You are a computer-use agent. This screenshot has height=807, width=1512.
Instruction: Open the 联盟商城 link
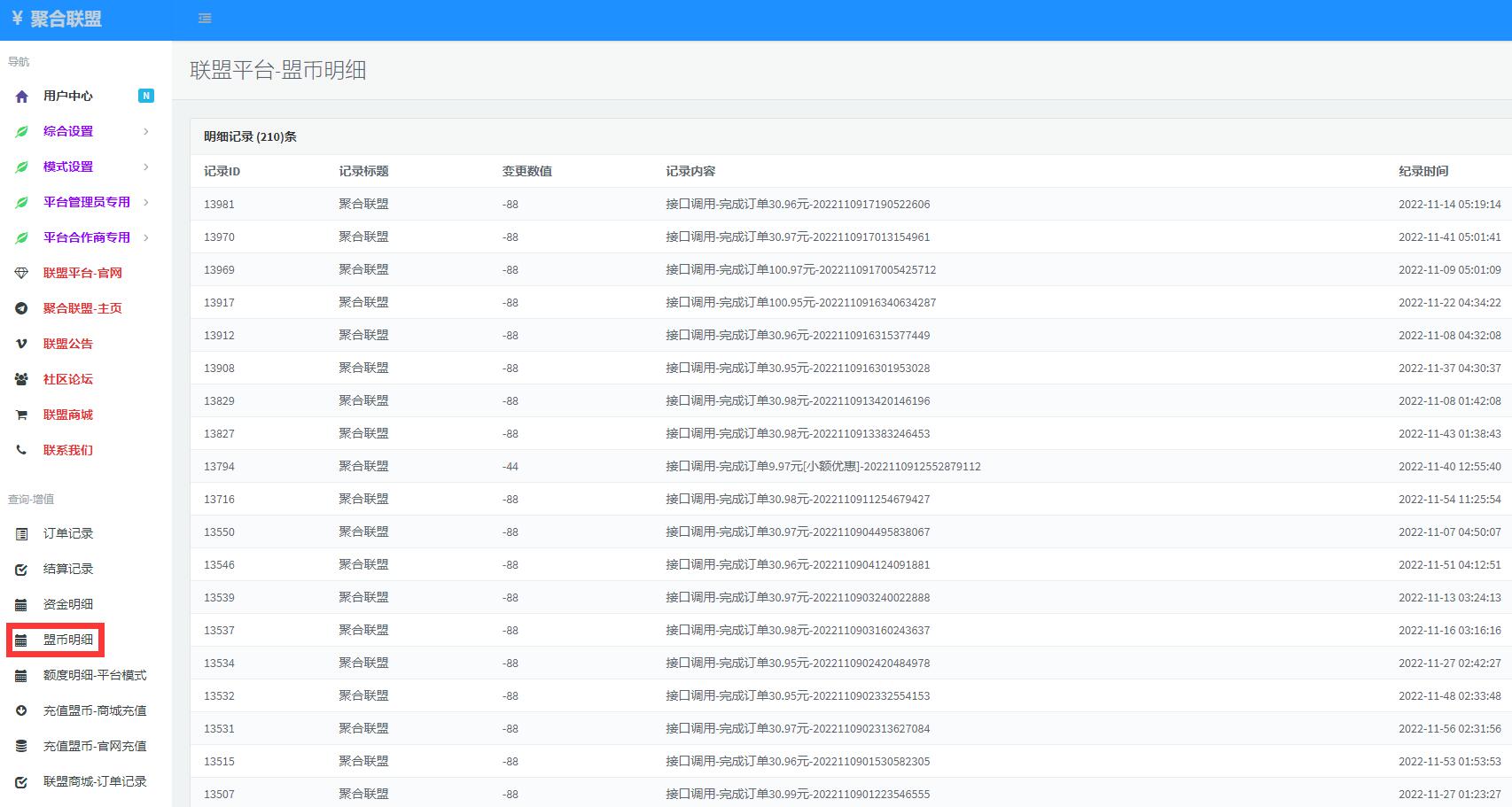[68, 415]
